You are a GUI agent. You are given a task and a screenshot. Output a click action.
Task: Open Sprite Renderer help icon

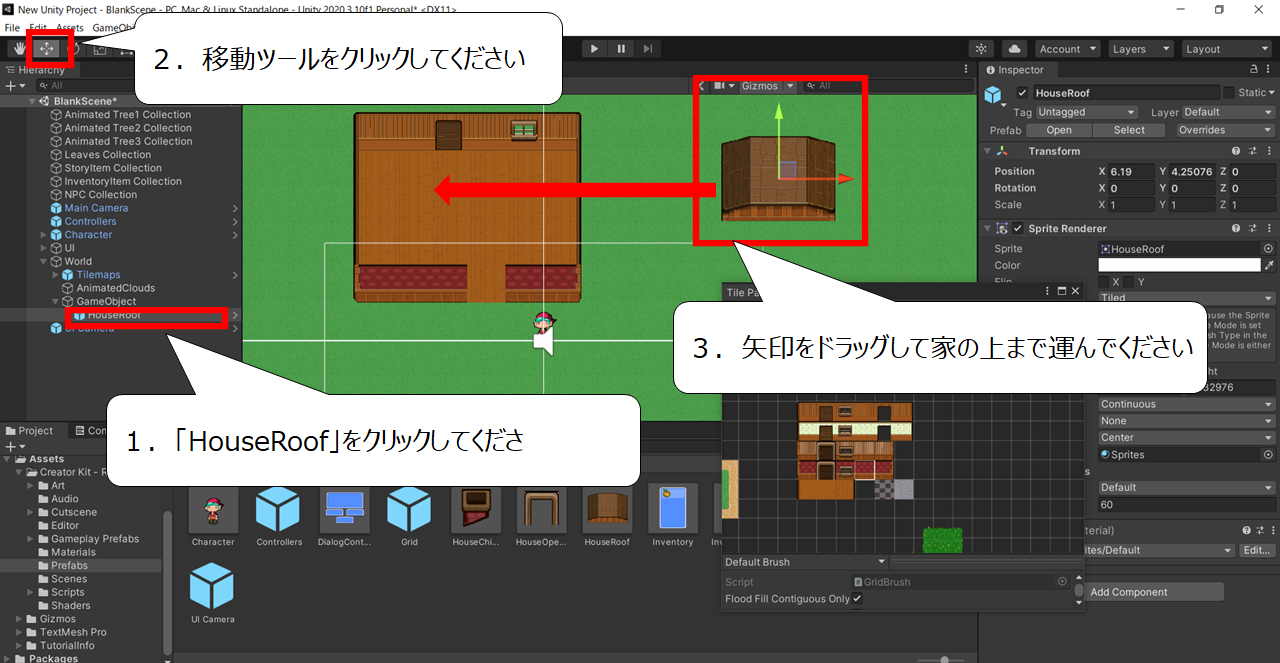pyautogui.click(x=1236, y=229)
